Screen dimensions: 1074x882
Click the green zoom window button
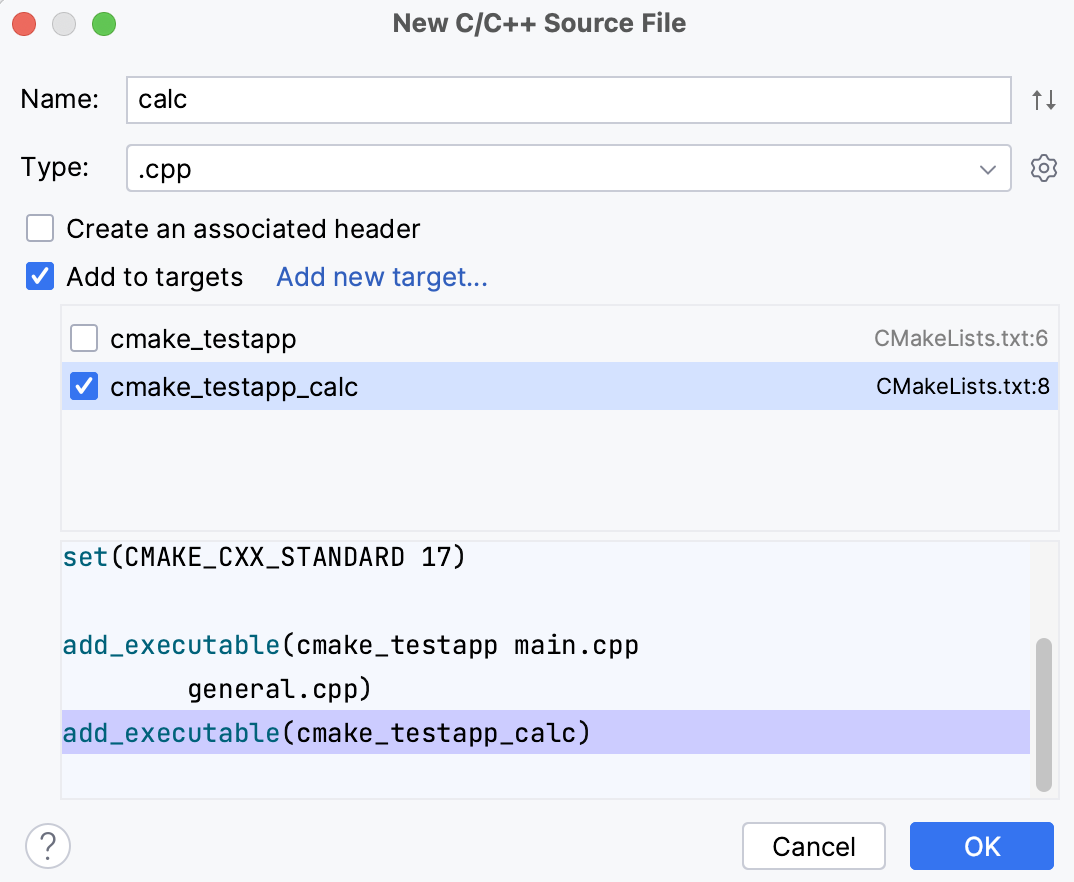(x=103, y=24)
